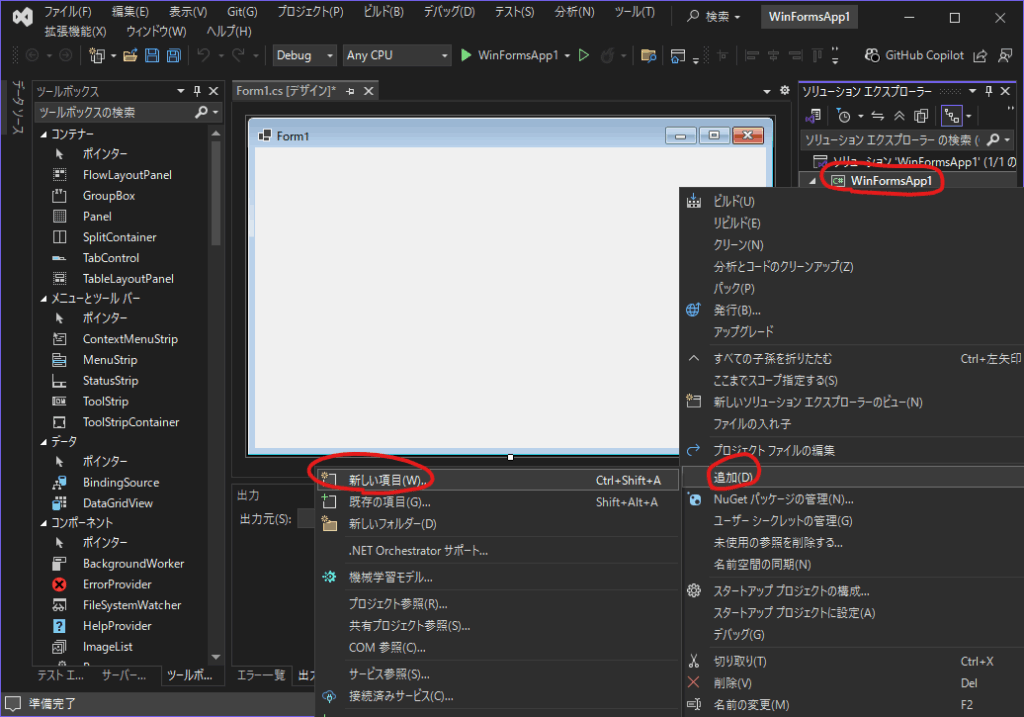This screenshot has width=1024, height=717.
Task: Open the Debug configuration dropdown
Action: [304, 55]
